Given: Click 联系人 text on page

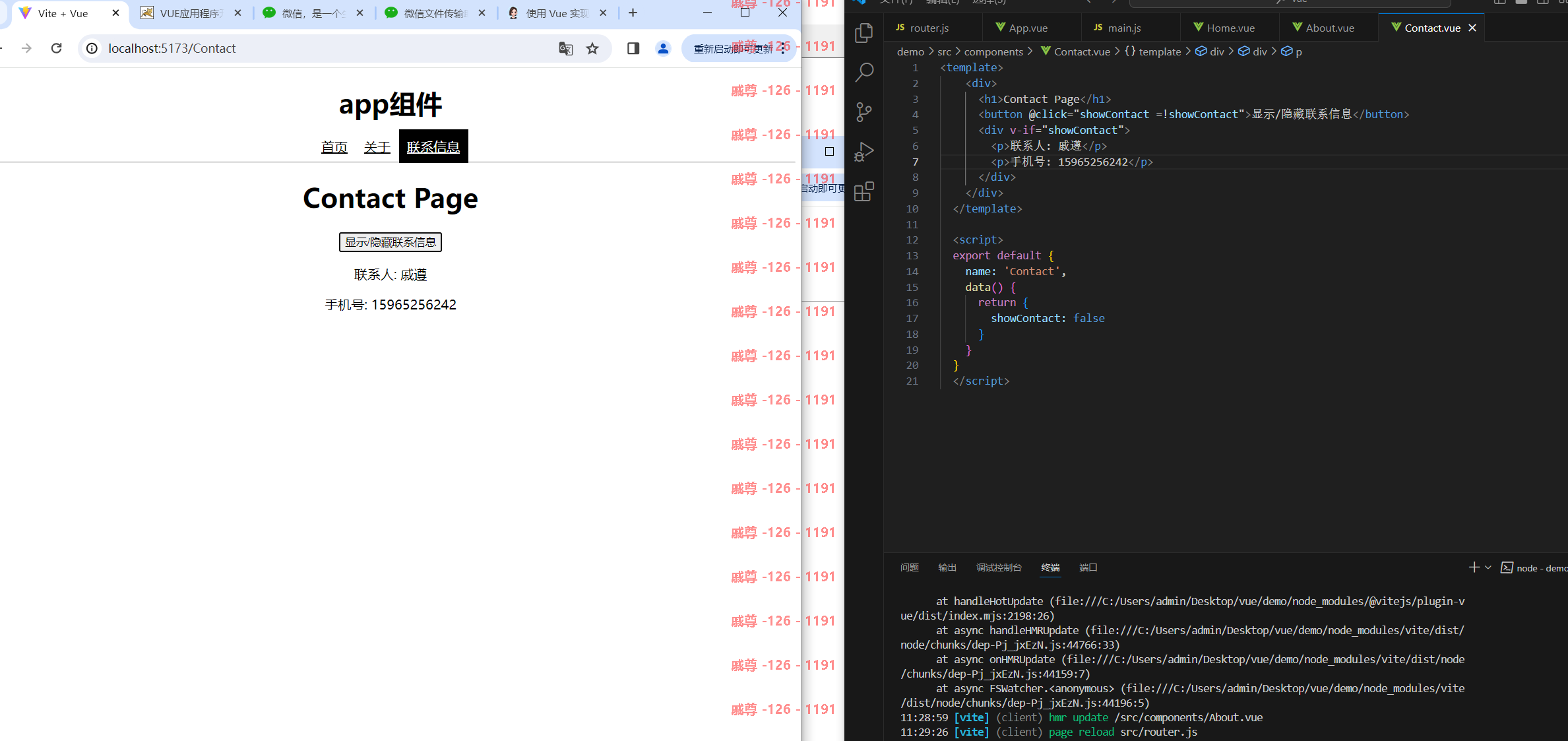Looking at the screenshot, I should [391, 274].
